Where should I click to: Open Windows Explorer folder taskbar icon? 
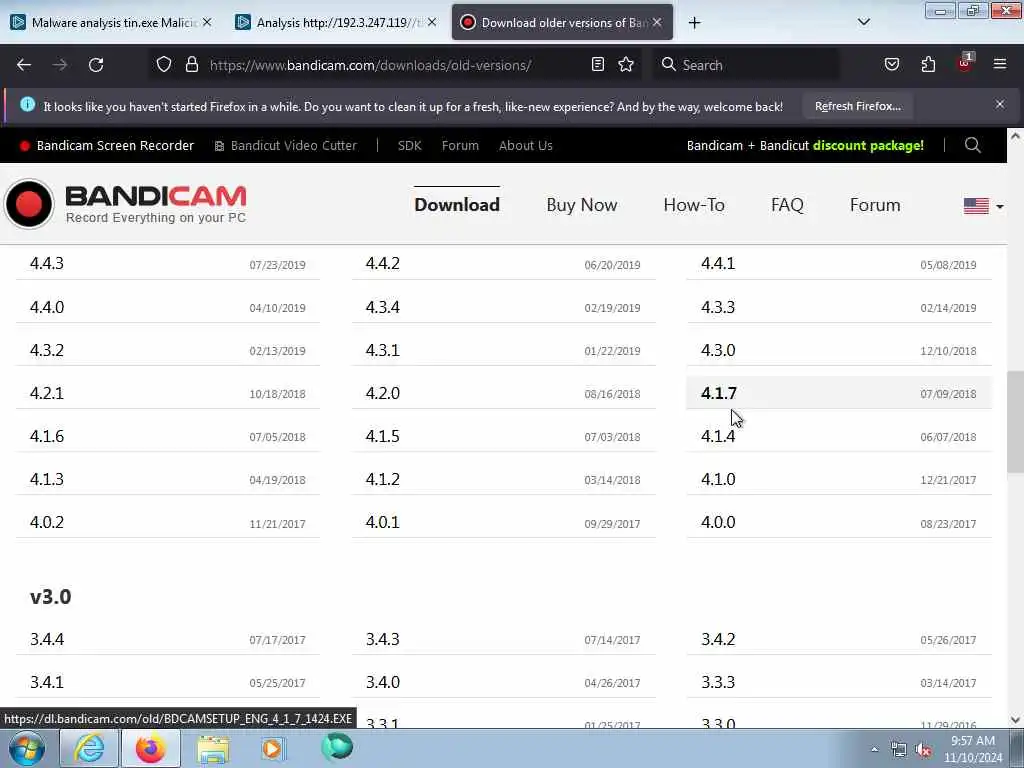pyautogui.click(x=213, y=748)
